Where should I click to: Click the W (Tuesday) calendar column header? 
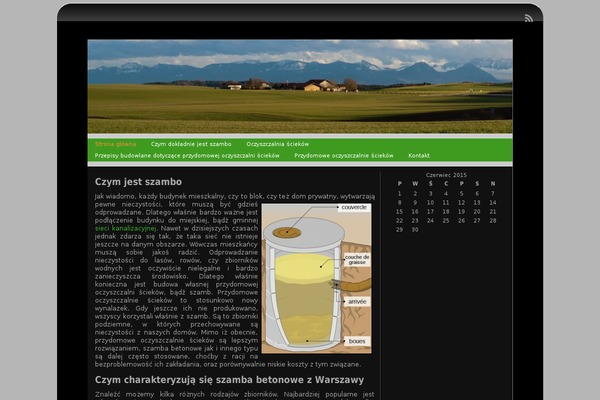(x=415, y=184)
